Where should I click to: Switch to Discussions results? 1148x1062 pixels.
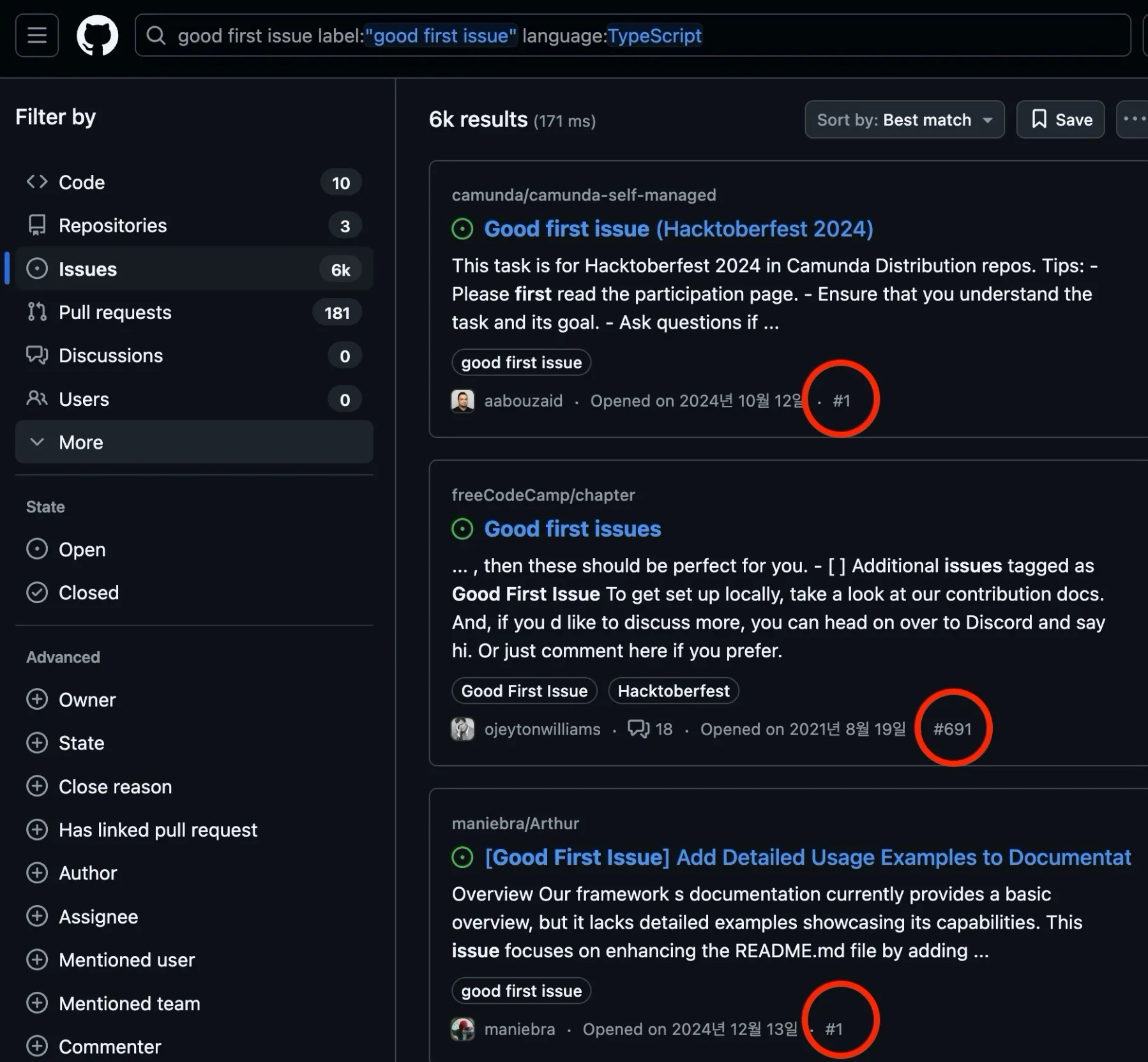click(194, 355)
